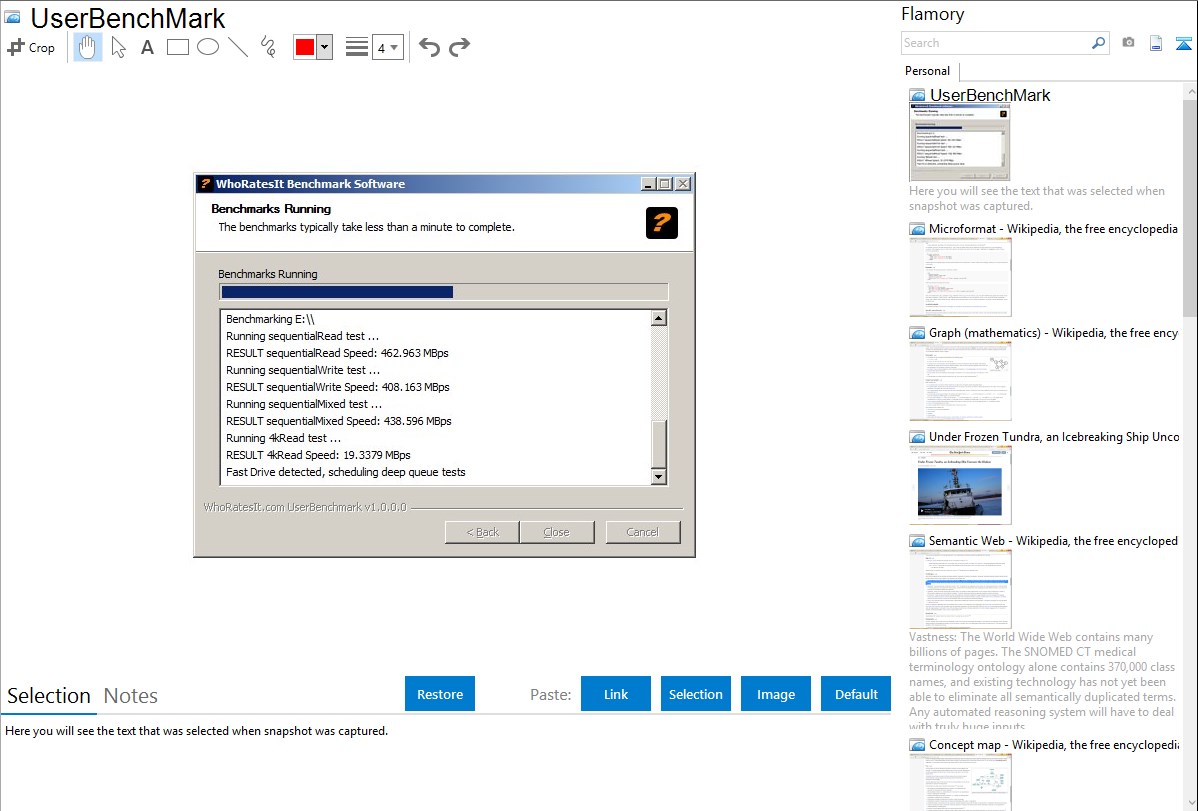Open the Semantic Web snapshot thumbnail
The height and width of the screenshot is (811, 1198).
pos(960,589)
